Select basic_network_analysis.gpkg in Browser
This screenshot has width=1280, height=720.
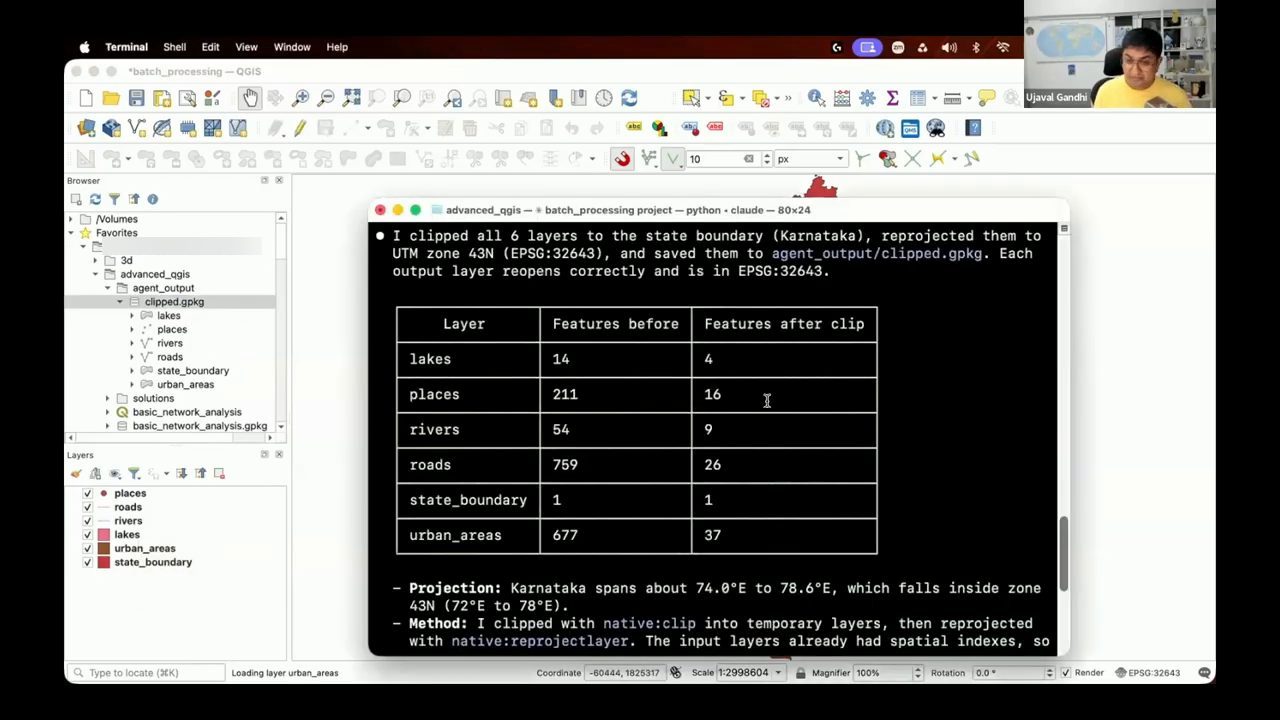[199, 426]
